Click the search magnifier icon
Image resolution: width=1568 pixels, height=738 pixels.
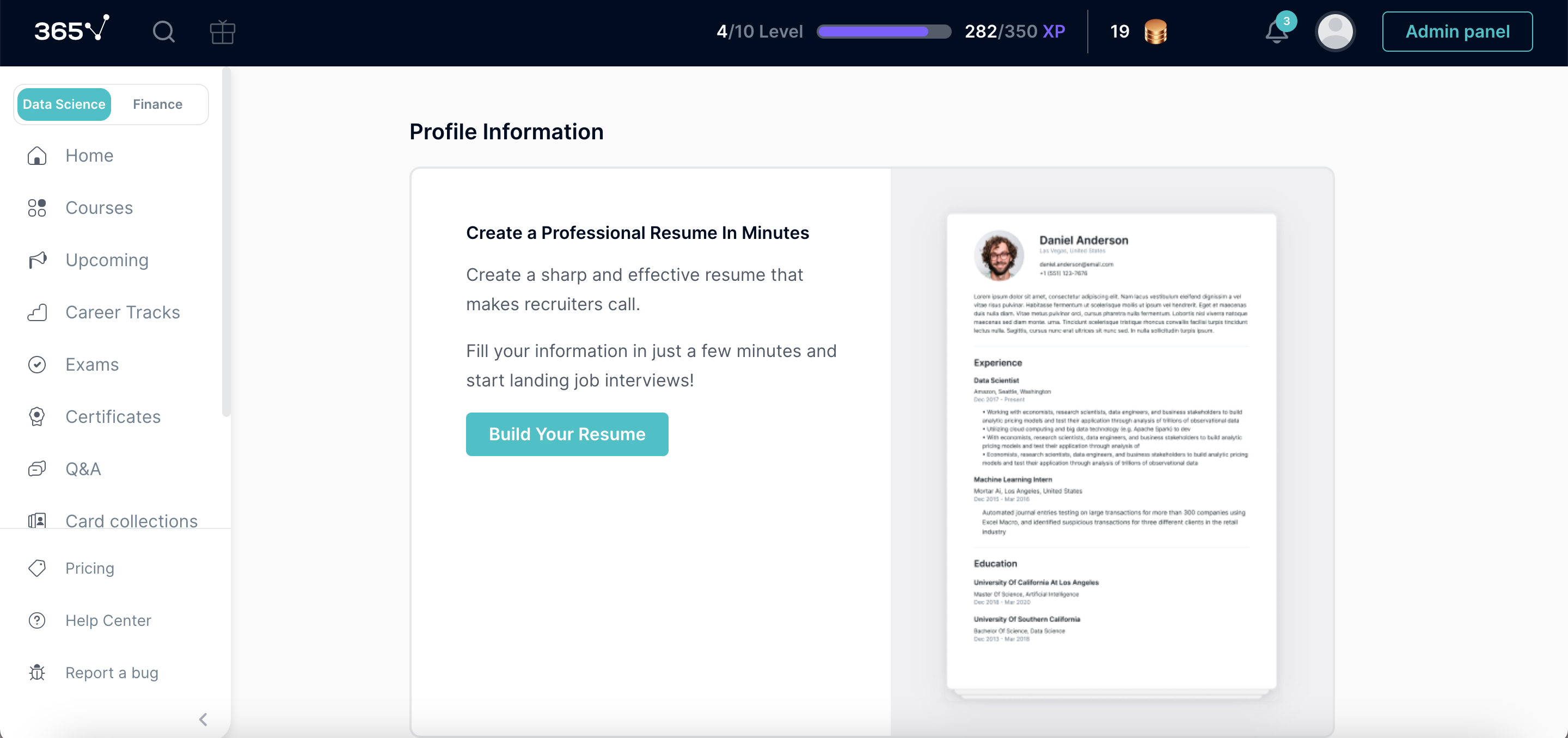pos(163,32)
